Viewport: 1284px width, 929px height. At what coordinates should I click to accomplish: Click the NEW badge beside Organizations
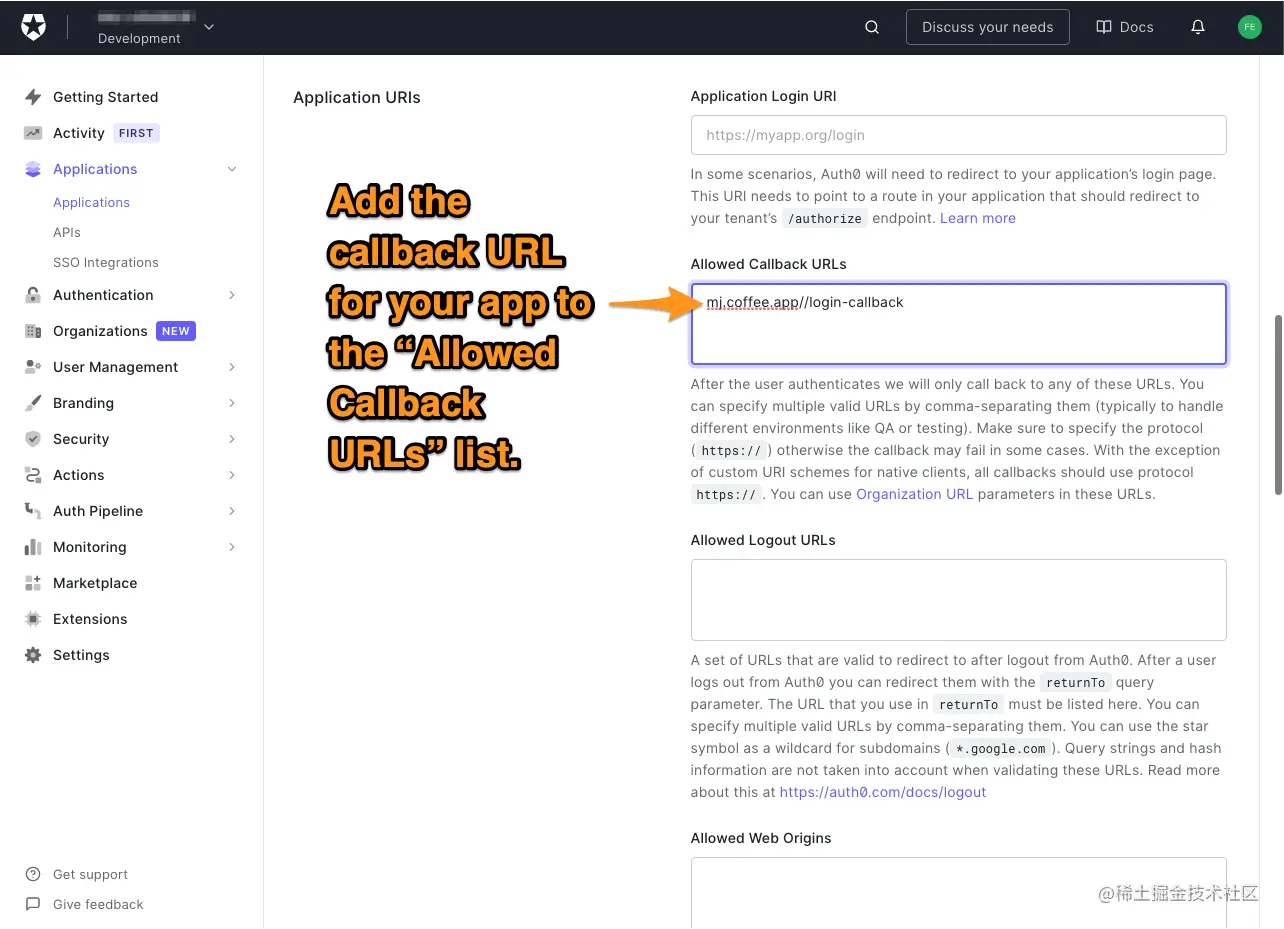point(176,331)
